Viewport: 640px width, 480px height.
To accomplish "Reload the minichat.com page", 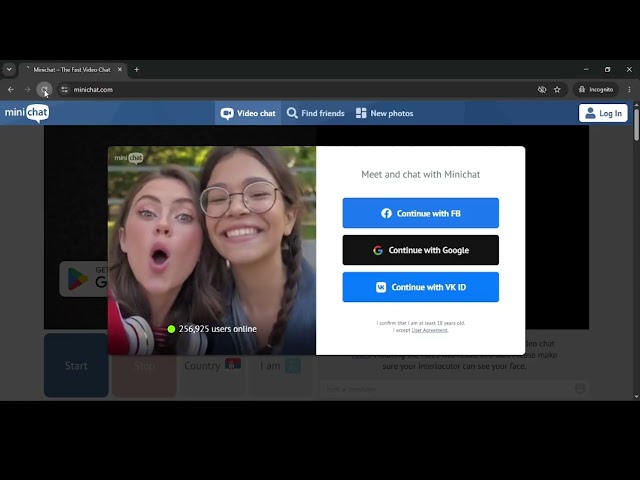I will (44, 89).
